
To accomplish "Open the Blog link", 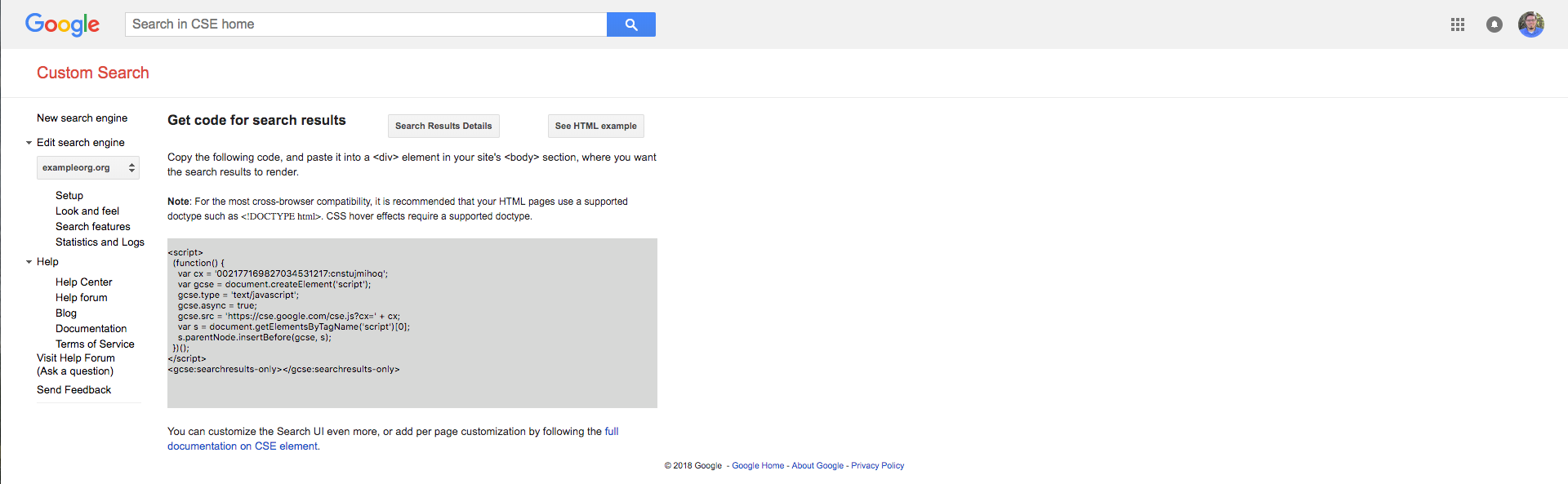I will (66, 313).
